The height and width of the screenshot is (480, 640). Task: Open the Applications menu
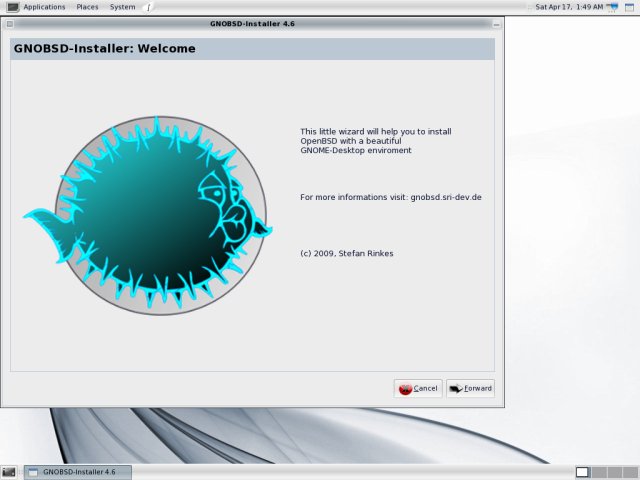point(44,7)
